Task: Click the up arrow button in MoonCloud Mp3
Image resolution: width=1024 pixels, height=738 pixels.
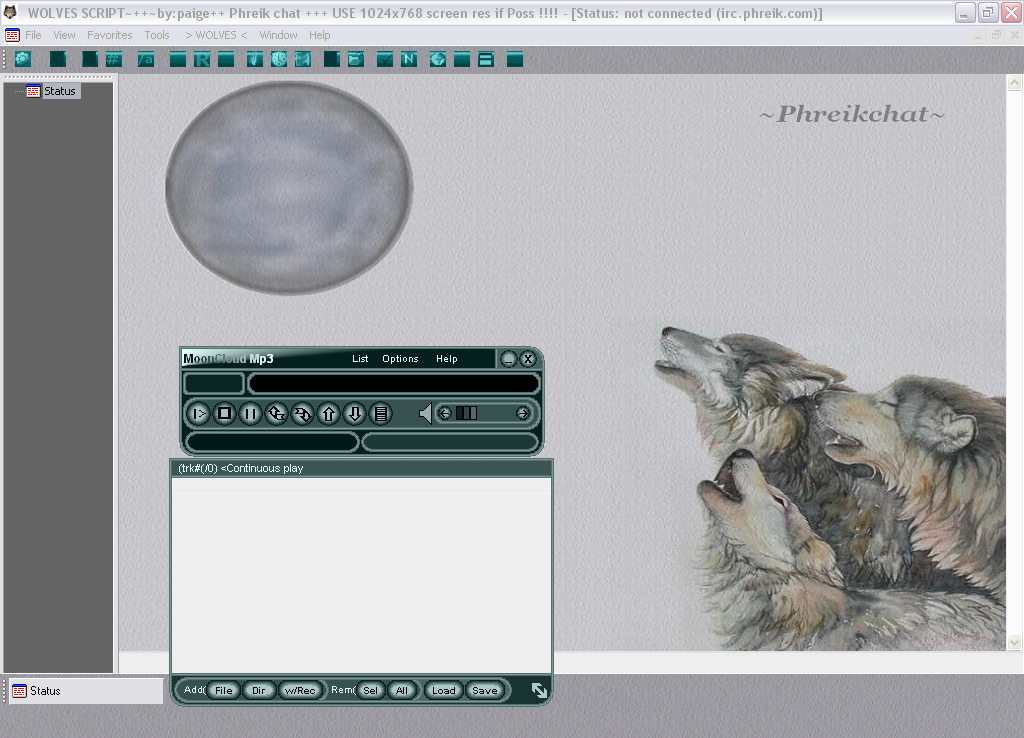Action: click(328, 413)
